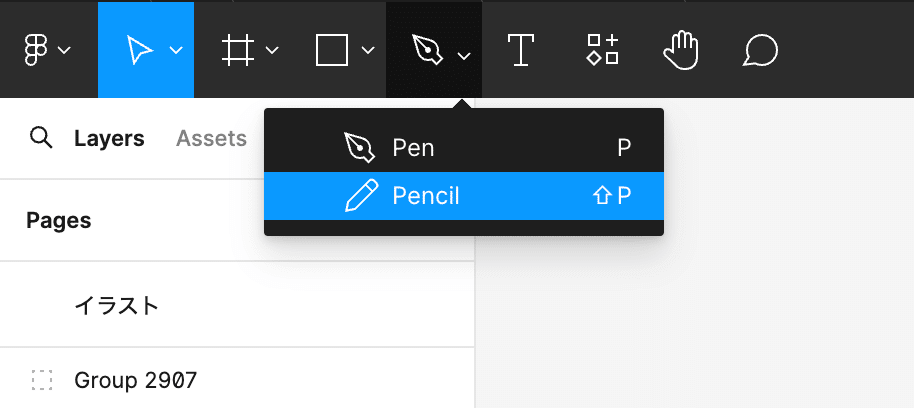914x408 pixels.
Task: Switch to the Layers tab
Action: pyautogui.click(x=109, y=139)
